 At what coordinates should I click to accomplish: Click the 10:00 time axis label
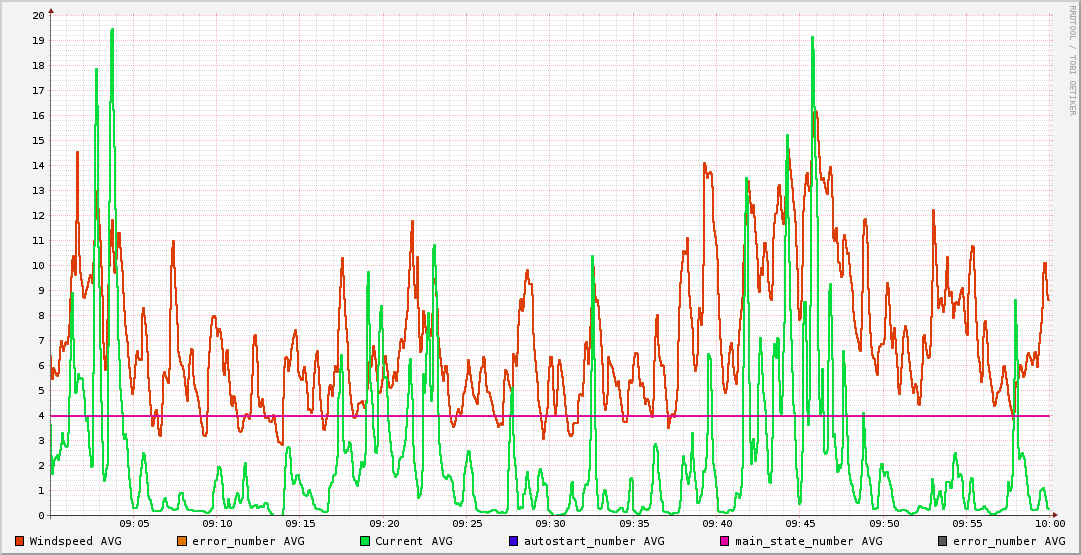pyautogui.click(x=1049, y=525)
